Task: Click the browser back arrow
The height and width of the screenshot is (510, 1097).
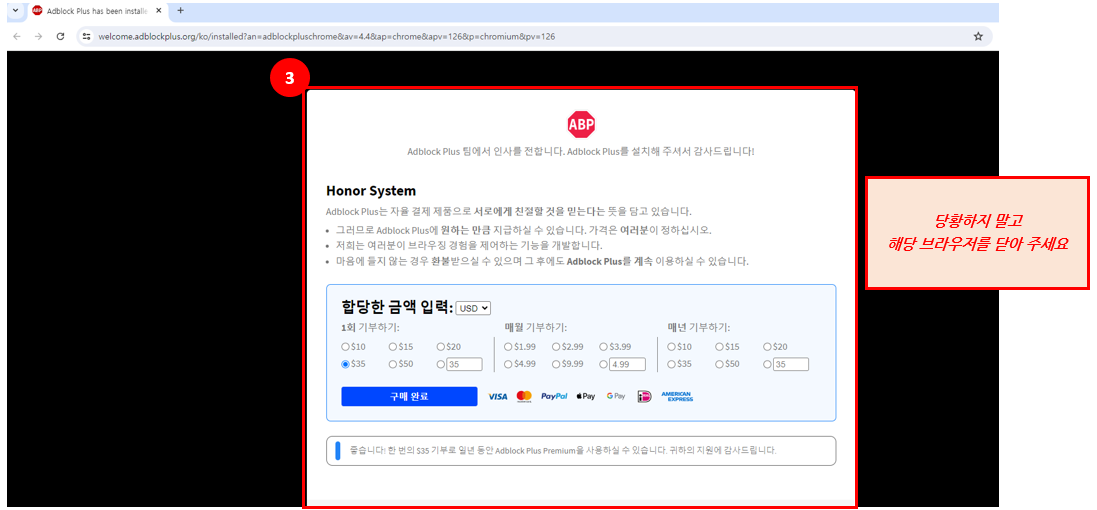Action: (17, 36)
